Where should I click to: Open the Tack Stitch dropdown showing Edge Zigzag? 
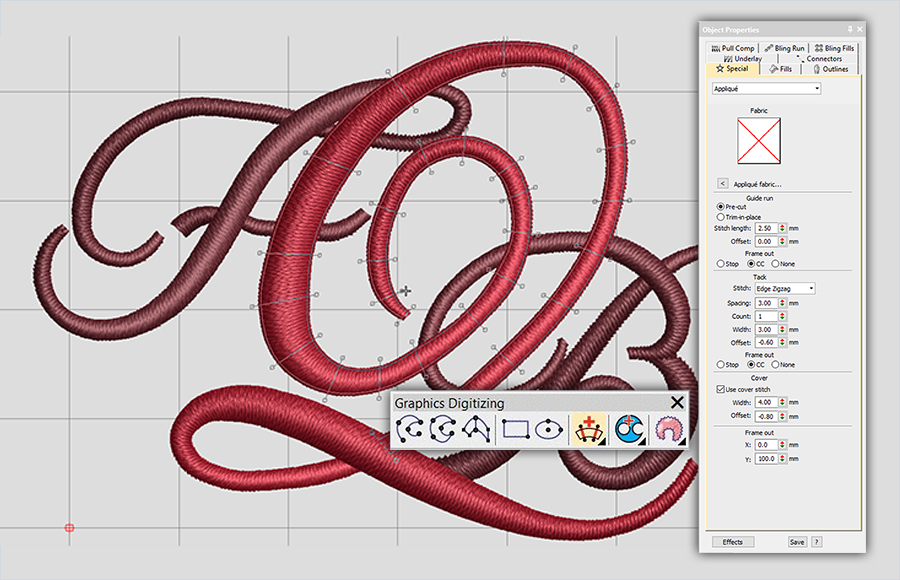810,287
